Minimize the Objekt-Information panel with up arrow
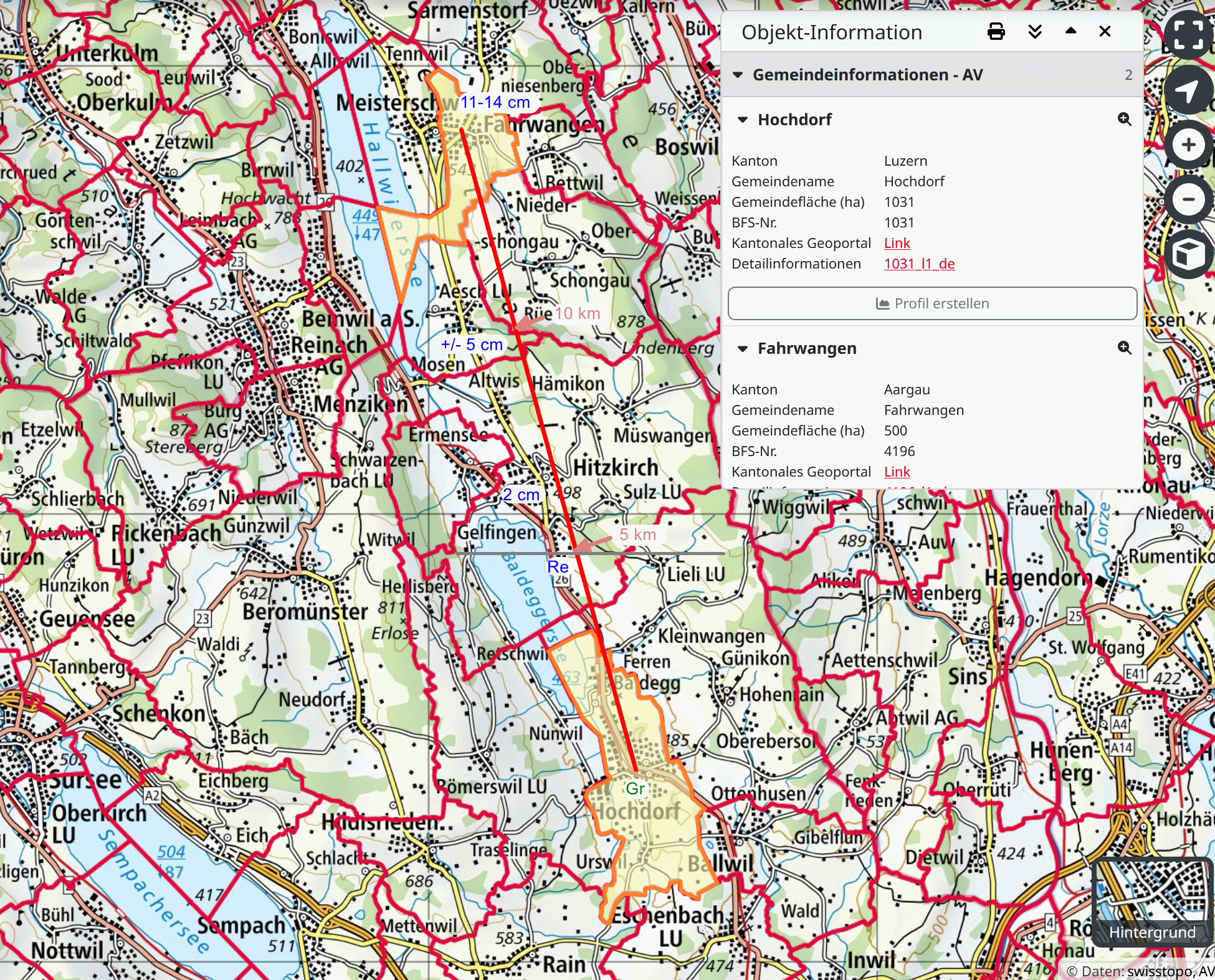 [1070, 31]
